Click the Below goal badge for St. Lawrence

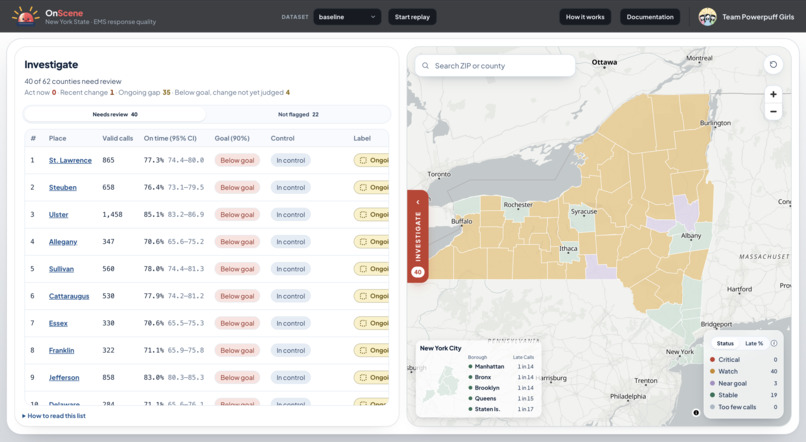coord(237,160)
